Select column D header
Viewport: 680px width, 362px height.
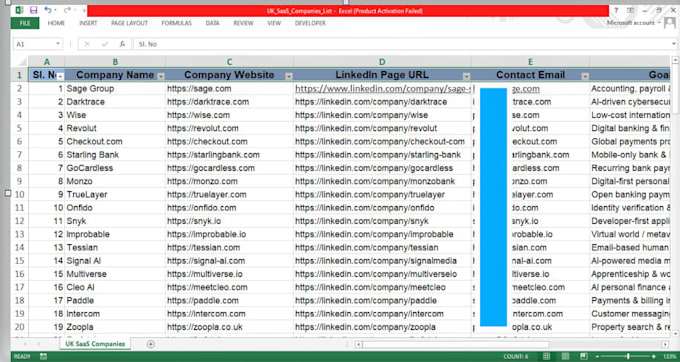coord(382,62)
